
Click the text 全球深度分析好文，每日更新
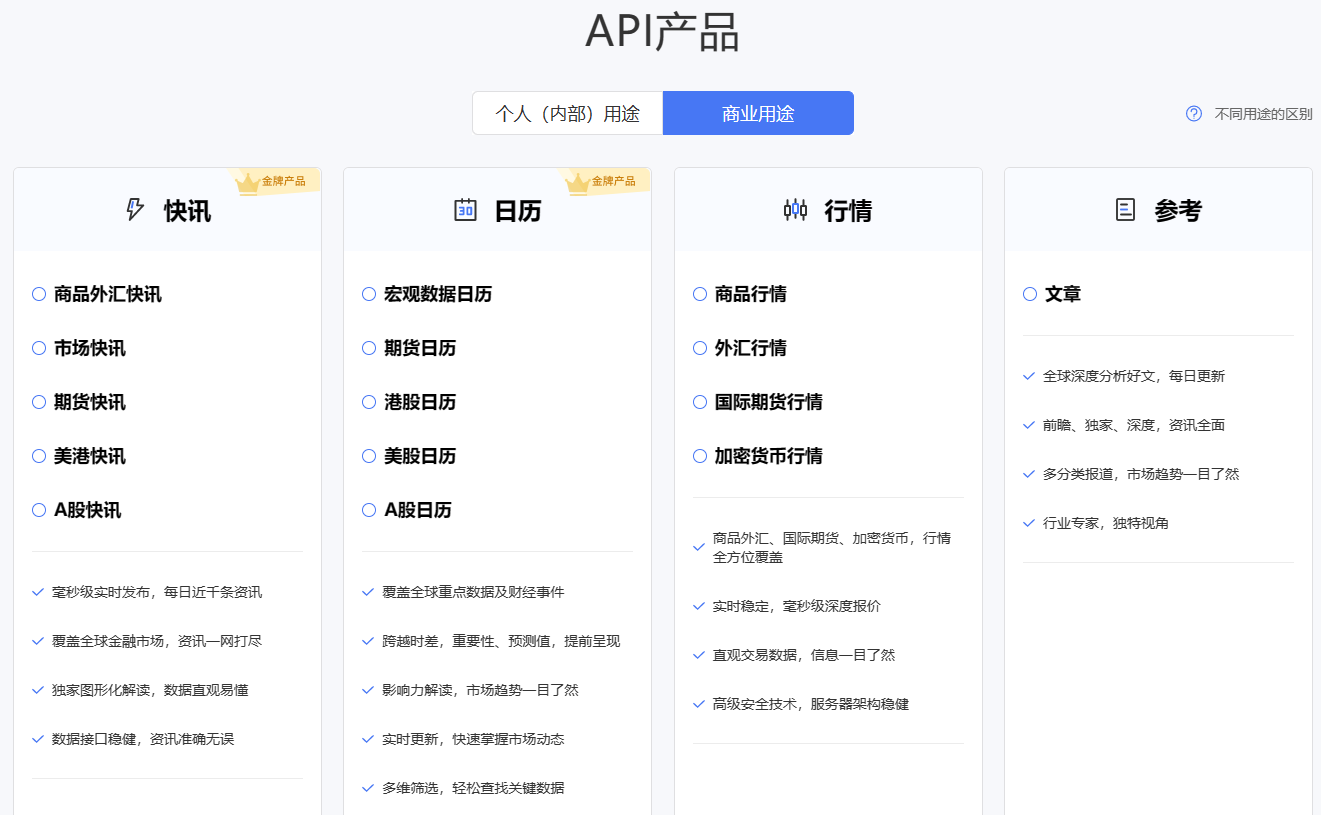1134,376
